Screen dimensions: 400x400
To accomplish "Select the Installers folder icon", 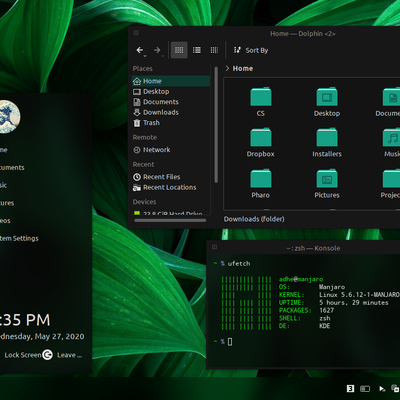I will pos(327,138).
